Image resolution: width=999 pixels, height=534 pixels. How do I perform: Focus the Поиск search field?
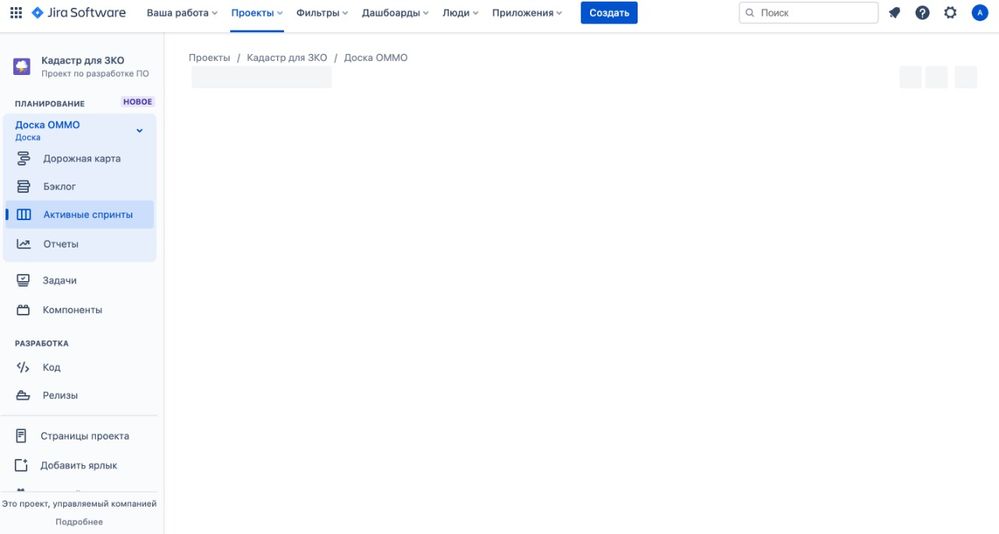coord(809,13)
